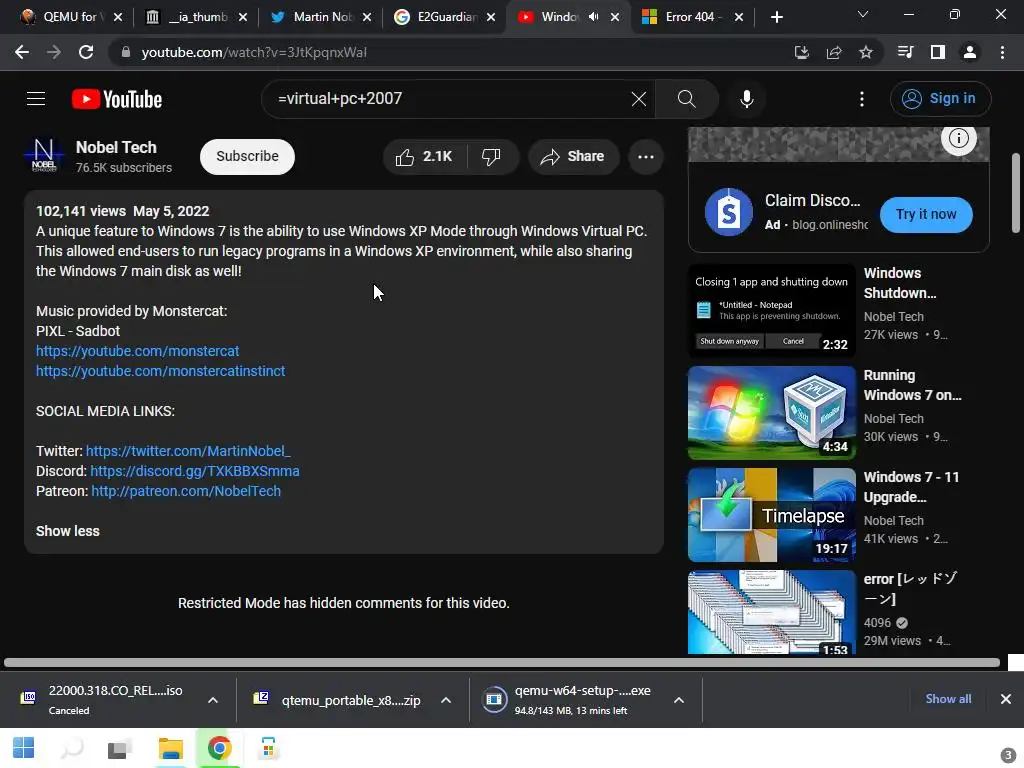The image size is (1024, 768).
Task: Share this page from address bar
Action: pyautogui.click(x=834, y=52)
